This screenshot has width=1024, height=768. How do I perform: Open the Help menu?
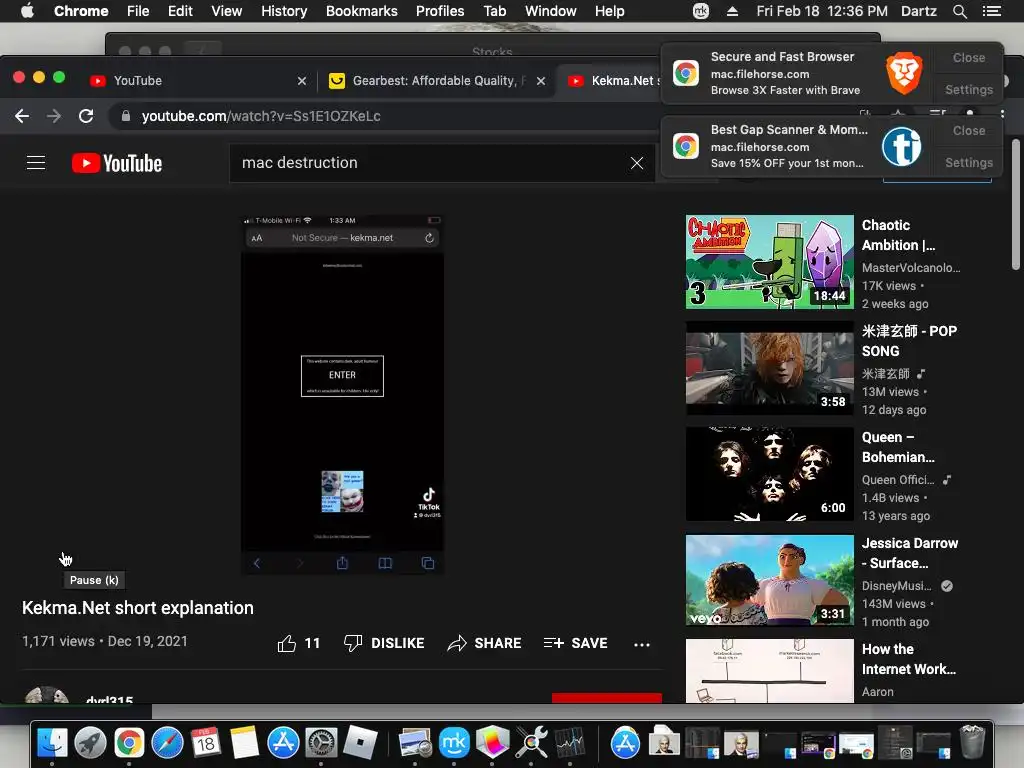(609, 11)
